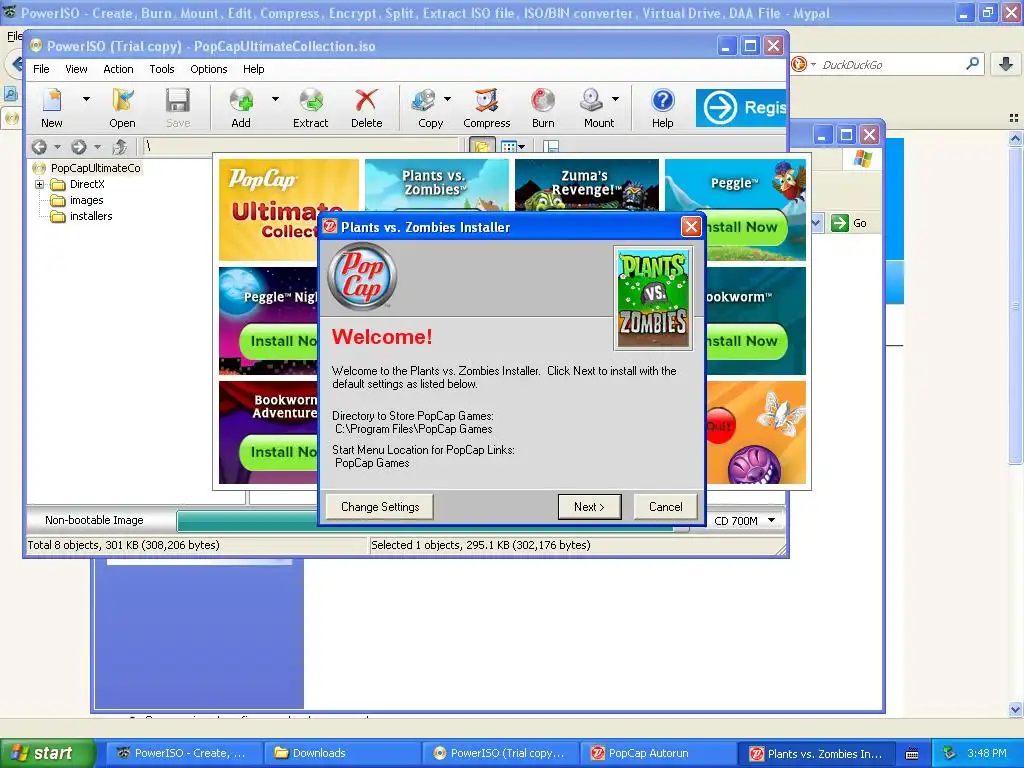This screenshot has height=768, width=1024.
Task: Select the PopCapUltimateCo root tree node
Action: (x=95, y=168)
